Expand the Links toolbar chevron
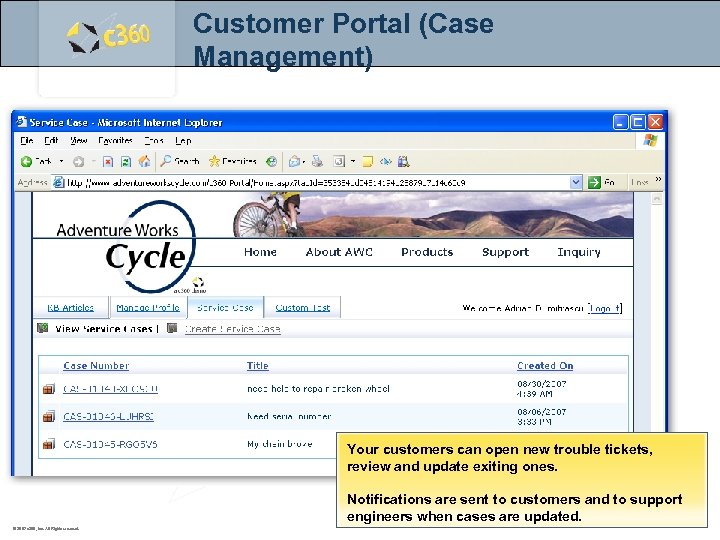Viewport: 720px width, 540px height. click(658, 179)
